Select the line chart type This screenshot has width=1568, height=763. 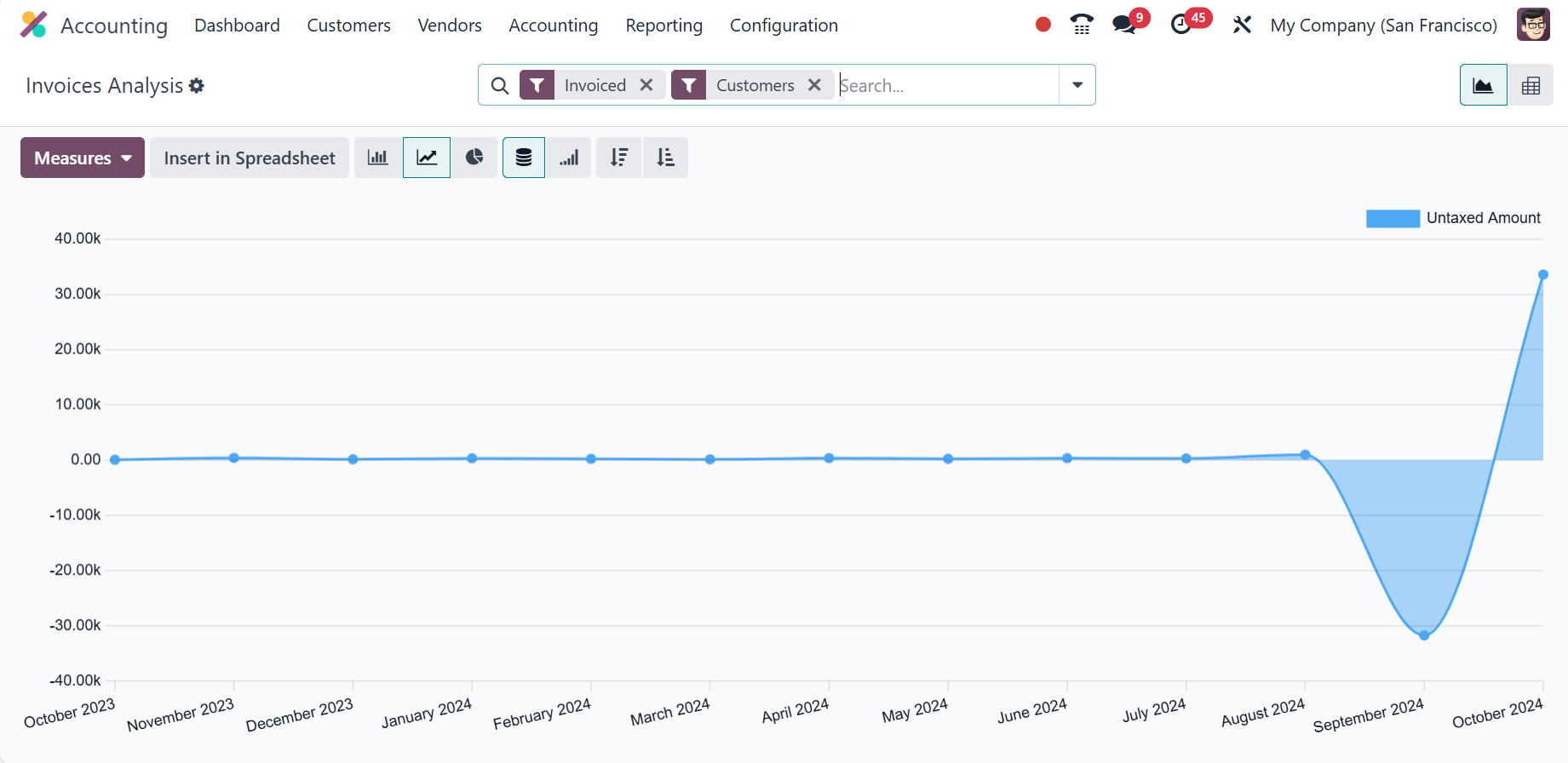[427, 158]
